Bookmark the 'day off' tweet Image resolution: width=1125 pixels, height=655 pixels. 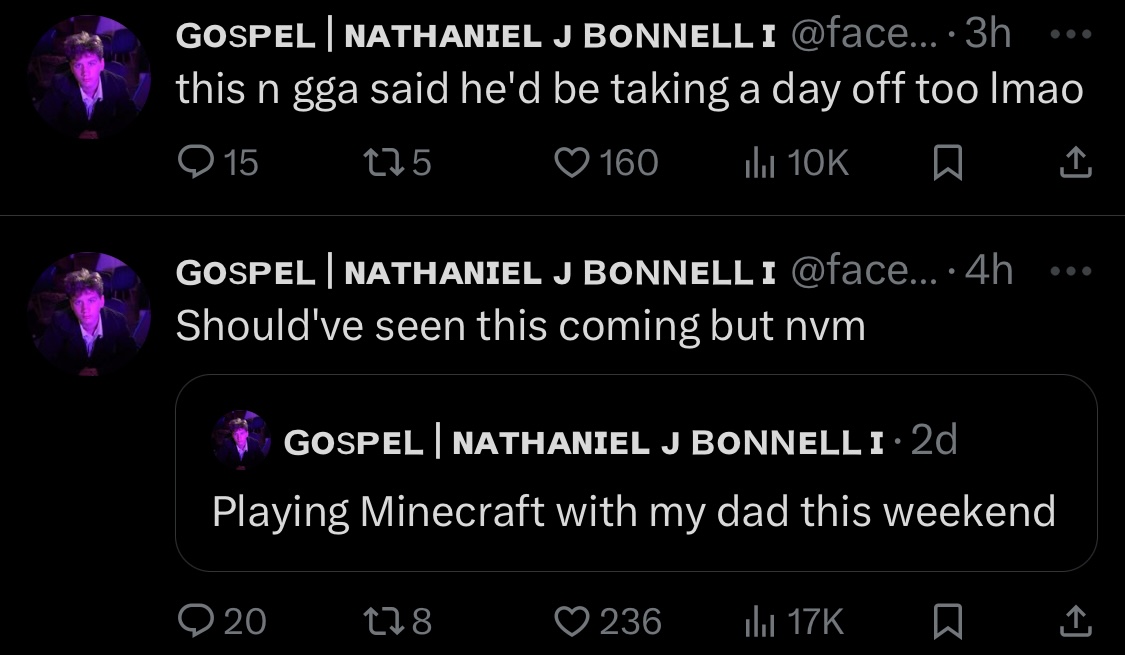coord(945,163)
